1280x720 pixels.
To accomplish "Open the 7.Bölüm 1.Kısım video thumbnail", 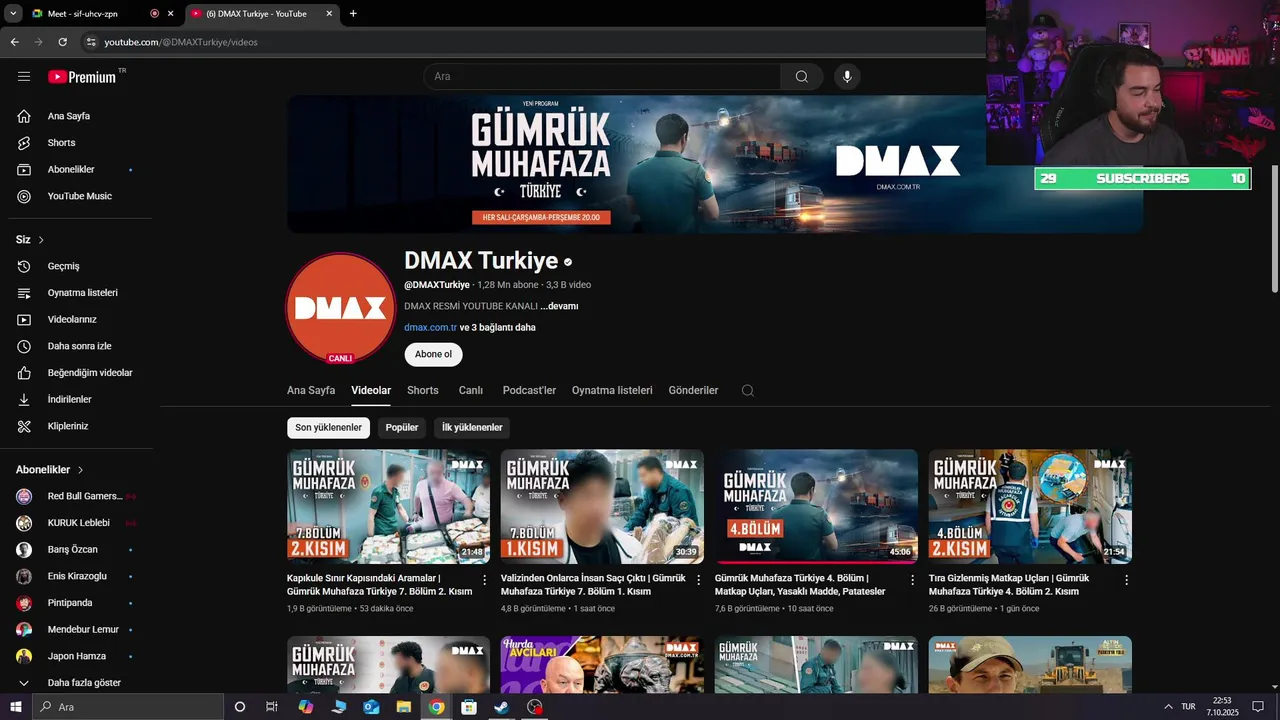I will pos(602,507).
